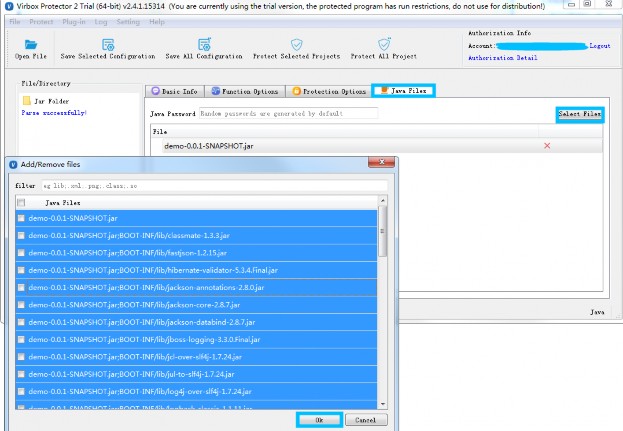Click the file list scroll up arrow

pyautogui.click(x=383, y=201)
